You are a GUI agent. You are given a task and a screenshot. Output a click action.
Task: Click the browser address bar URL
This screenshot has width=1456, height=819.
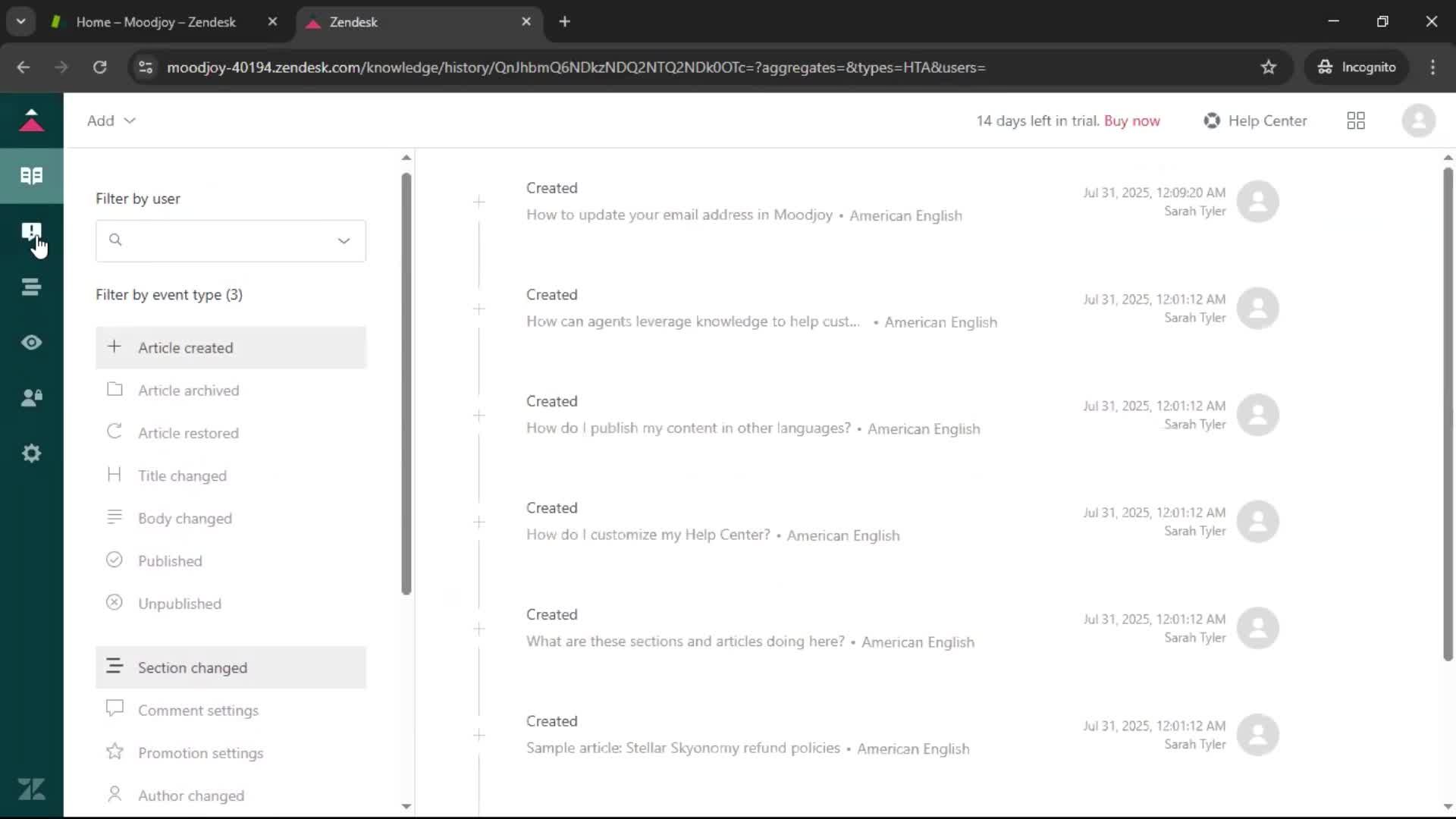point(576,67)
